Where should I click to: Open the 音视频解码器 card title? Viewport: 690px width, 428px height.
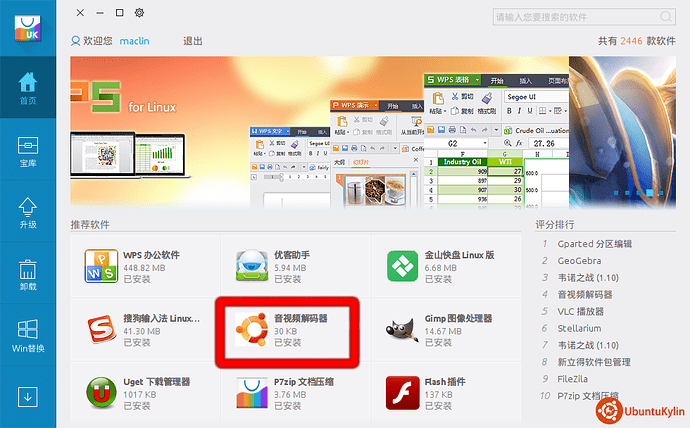(x=301, y=318)
